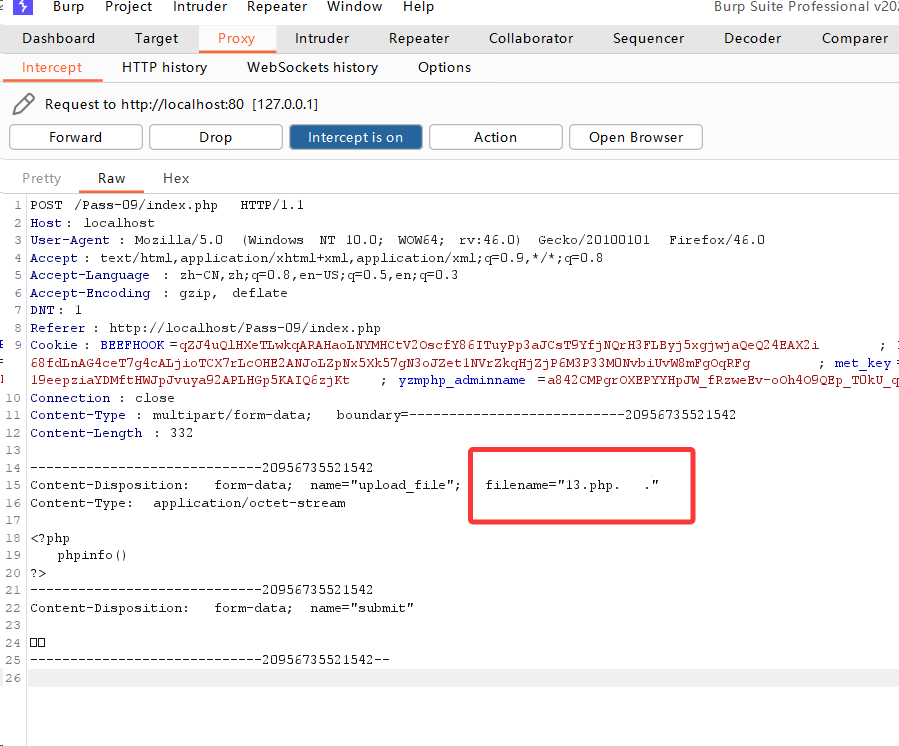Click the phpinfo() code line

[92, 555]
